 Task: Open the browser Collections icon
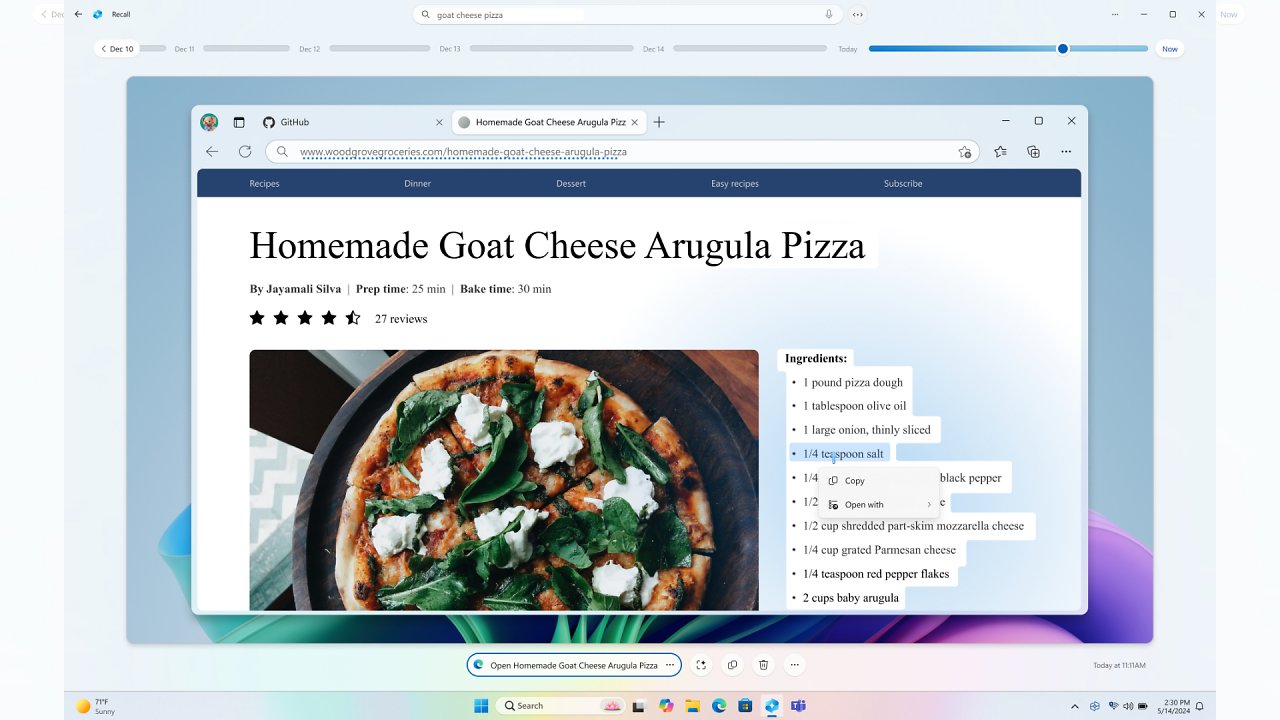click(x=1034, y=152)
